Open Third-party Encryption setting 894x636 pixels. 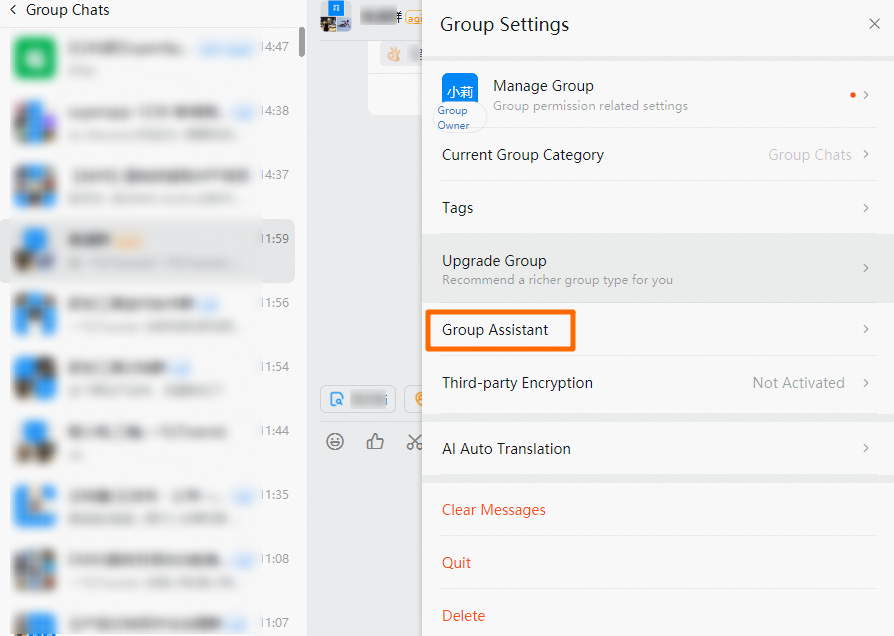tap(658, 383)
